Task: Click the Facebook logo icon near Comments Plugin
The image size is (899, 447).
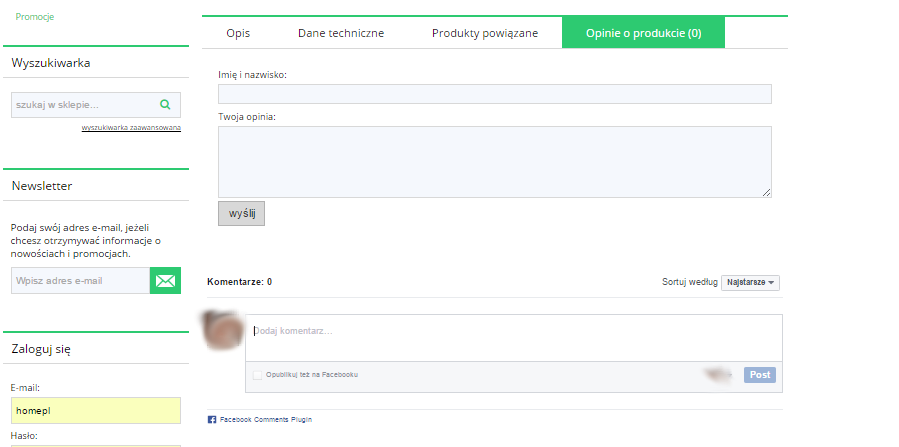Action: click(212, 419)
